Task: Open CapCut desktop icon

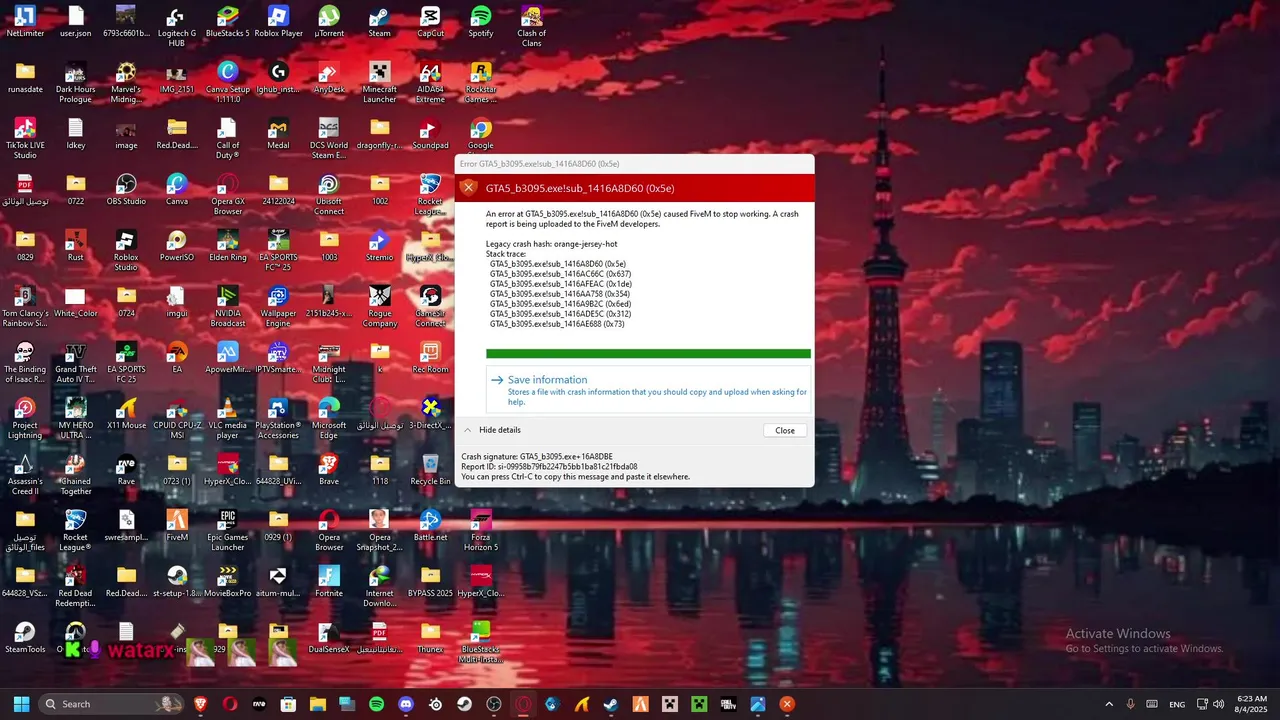Action: pyautogui.click(x=430, y=22)
